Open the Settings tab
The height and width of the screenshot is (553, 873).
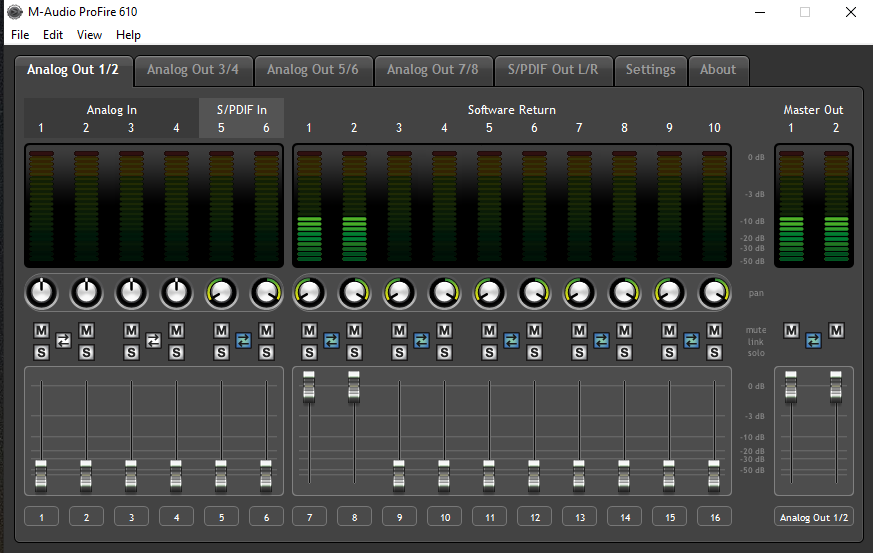click(650, 70)
